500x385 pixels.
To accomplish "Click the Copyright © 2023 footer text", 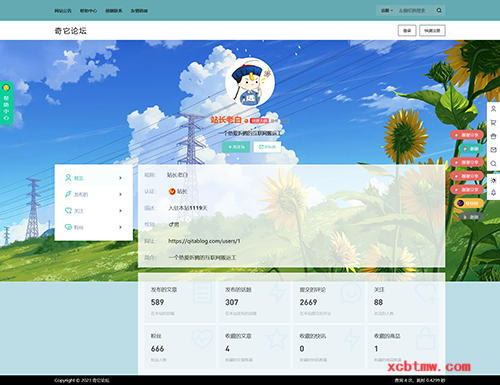I will click(82, 380).
